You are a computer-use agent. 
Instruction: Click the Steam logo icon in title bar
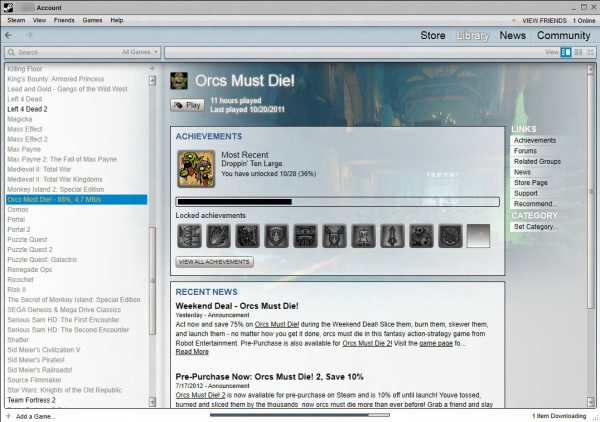[8, 7]
